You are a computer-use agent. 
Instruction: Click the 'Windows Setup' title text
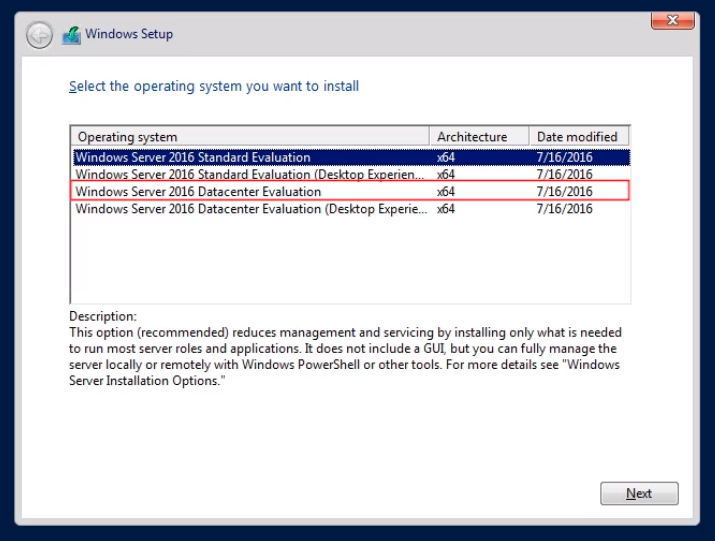129,34
